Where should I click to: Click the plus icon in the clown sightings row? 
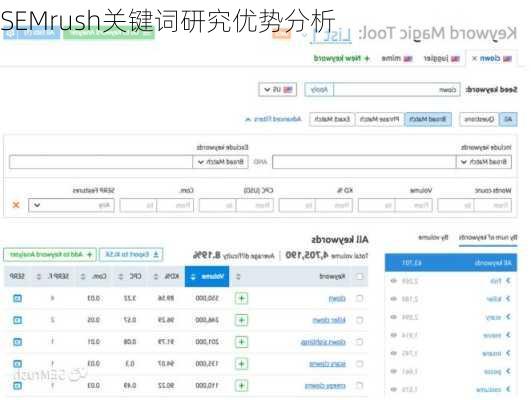[241, 342]
